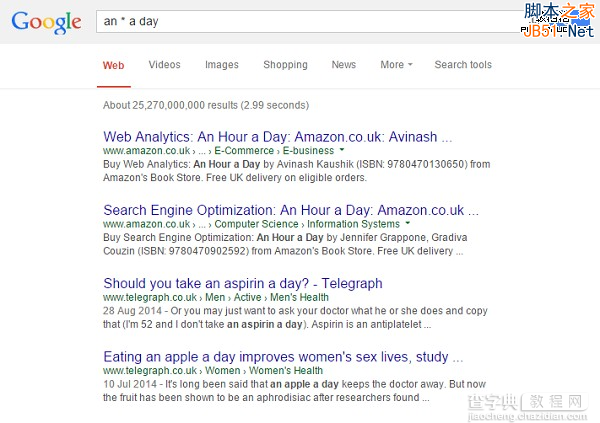Click the E-Commerce breadcrumb in first result
This screenshot has height=423, width=600.
pyautogui.click(x=244, y=150)
